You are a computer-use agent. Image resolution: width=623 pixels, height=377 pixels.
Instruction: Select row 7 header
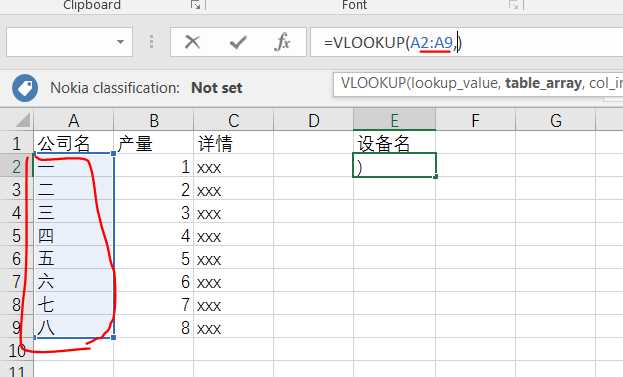point(17,281)
